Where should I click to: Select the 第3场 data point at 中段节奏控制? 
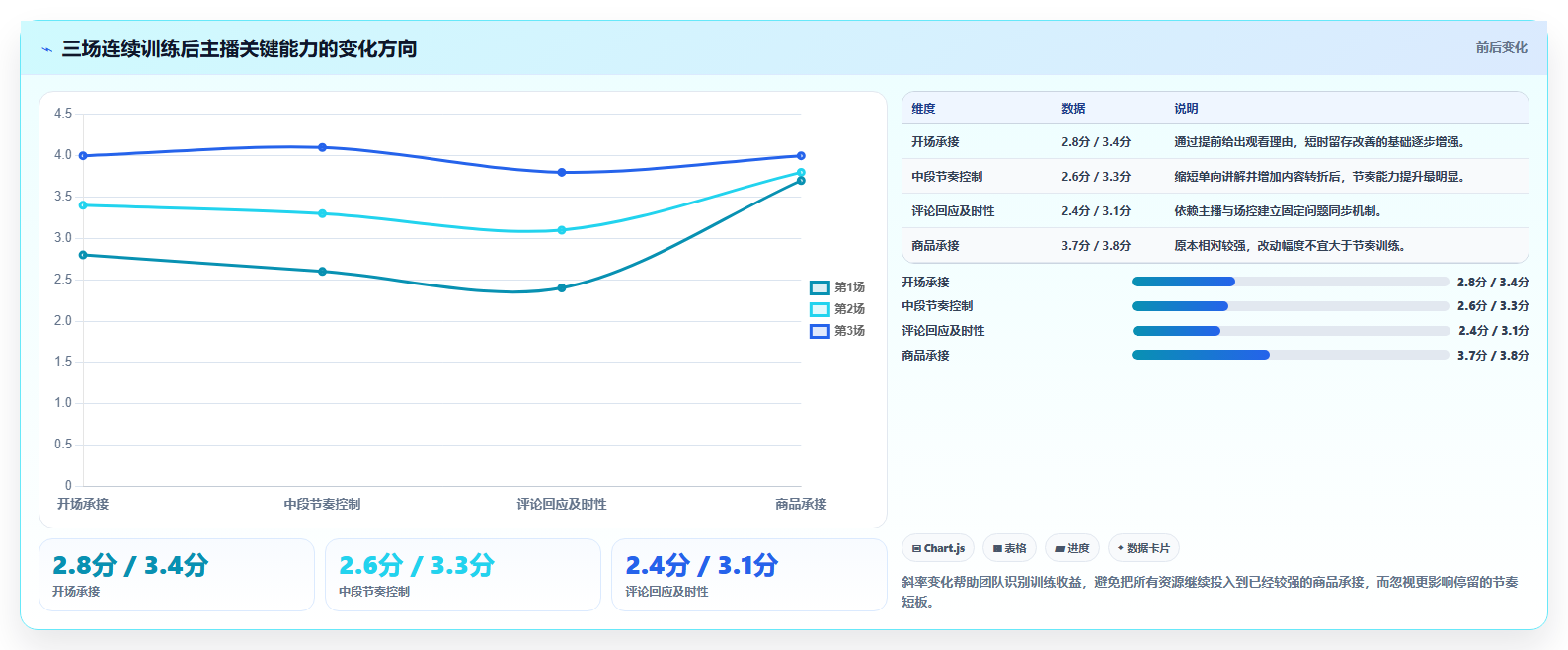[x=322, y=147]
